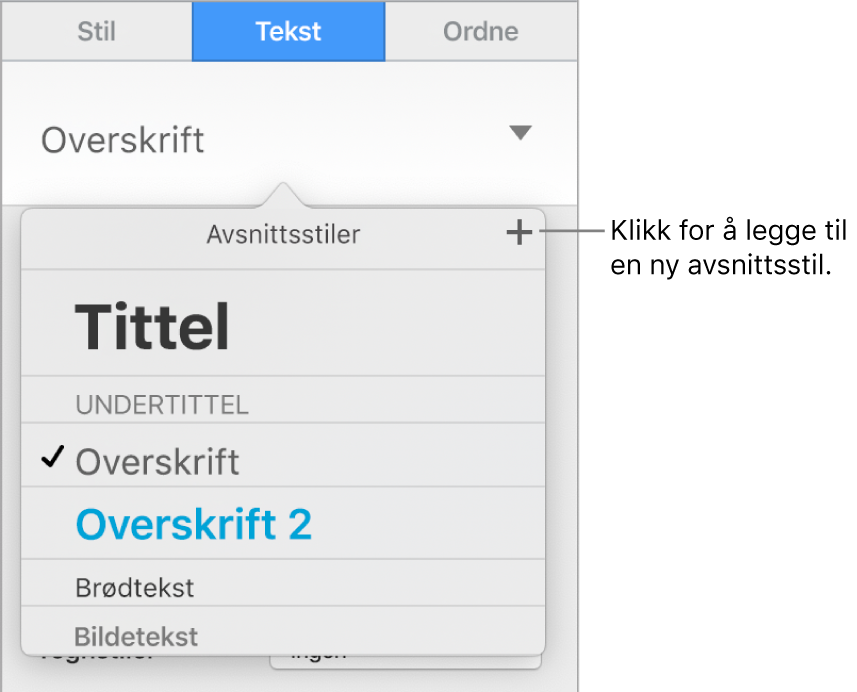The height and width of the screenshot is (692, 857).
Task: Click the empty row area right of UNDERTITTEL
Action: click(x=400, y=404)
